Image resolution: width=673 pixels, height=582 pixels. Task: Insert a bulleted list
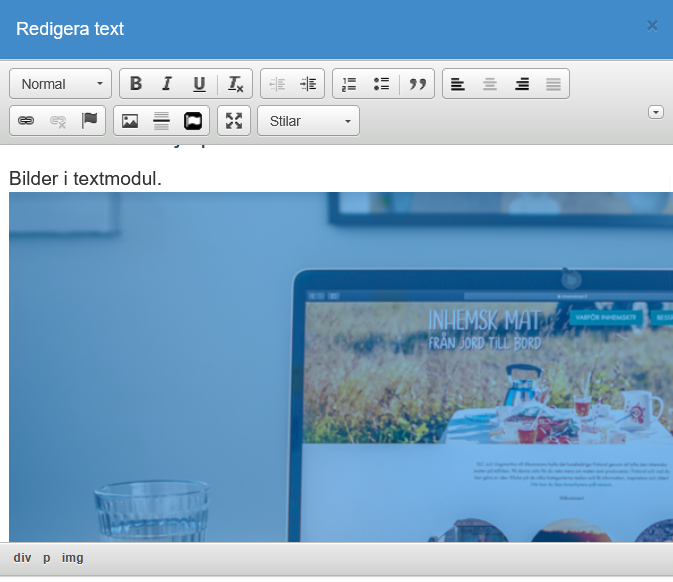pos(381,84)
